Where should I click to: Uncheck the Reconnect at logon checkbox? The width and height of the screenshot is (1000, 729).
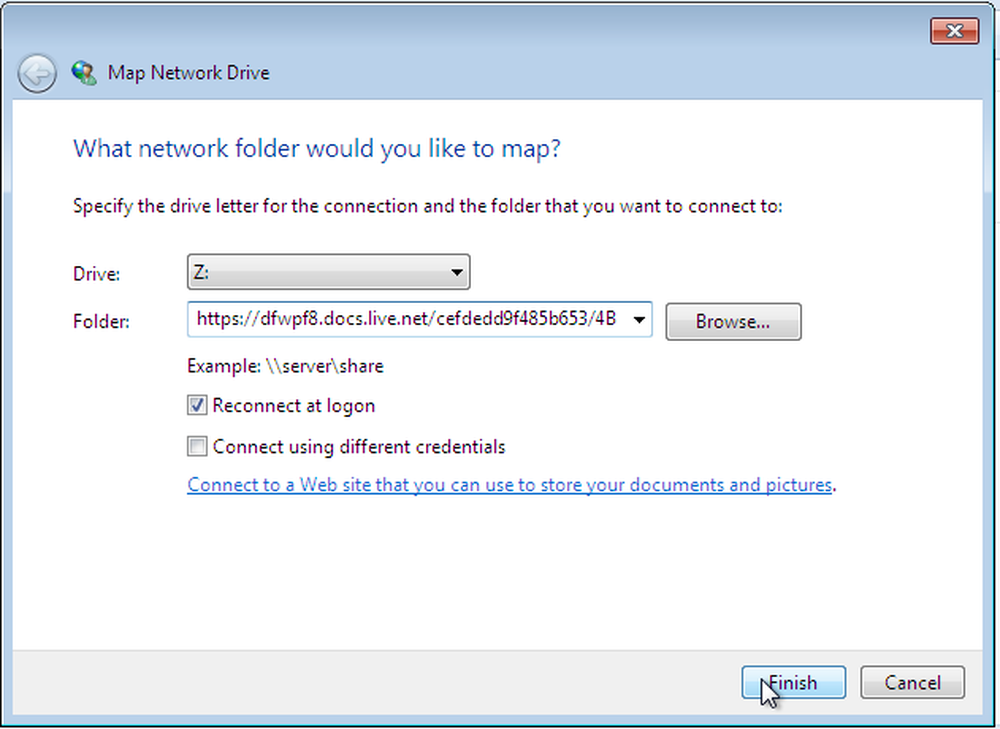point(197,405)
